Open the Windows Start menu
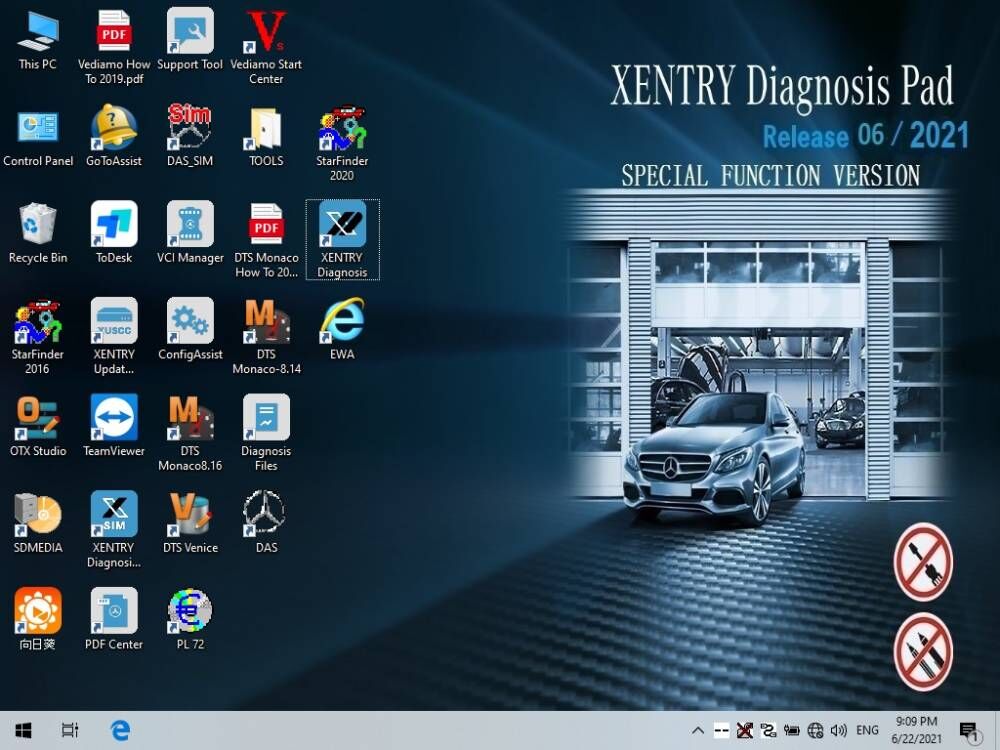 pyautogui.click(x=24, y=730)
